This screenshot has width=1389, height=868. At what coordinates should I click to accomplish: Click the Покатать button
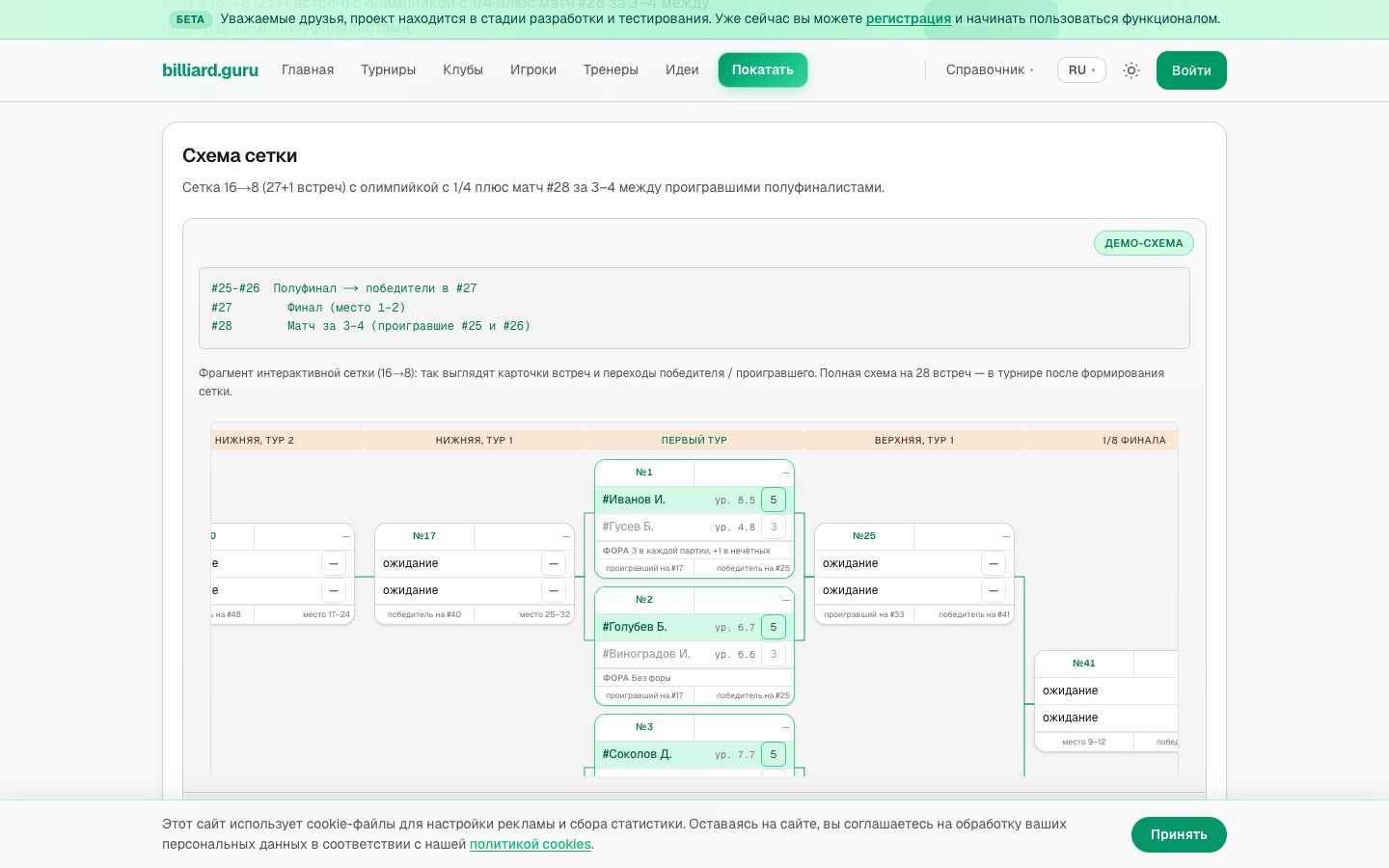[762, 69]
